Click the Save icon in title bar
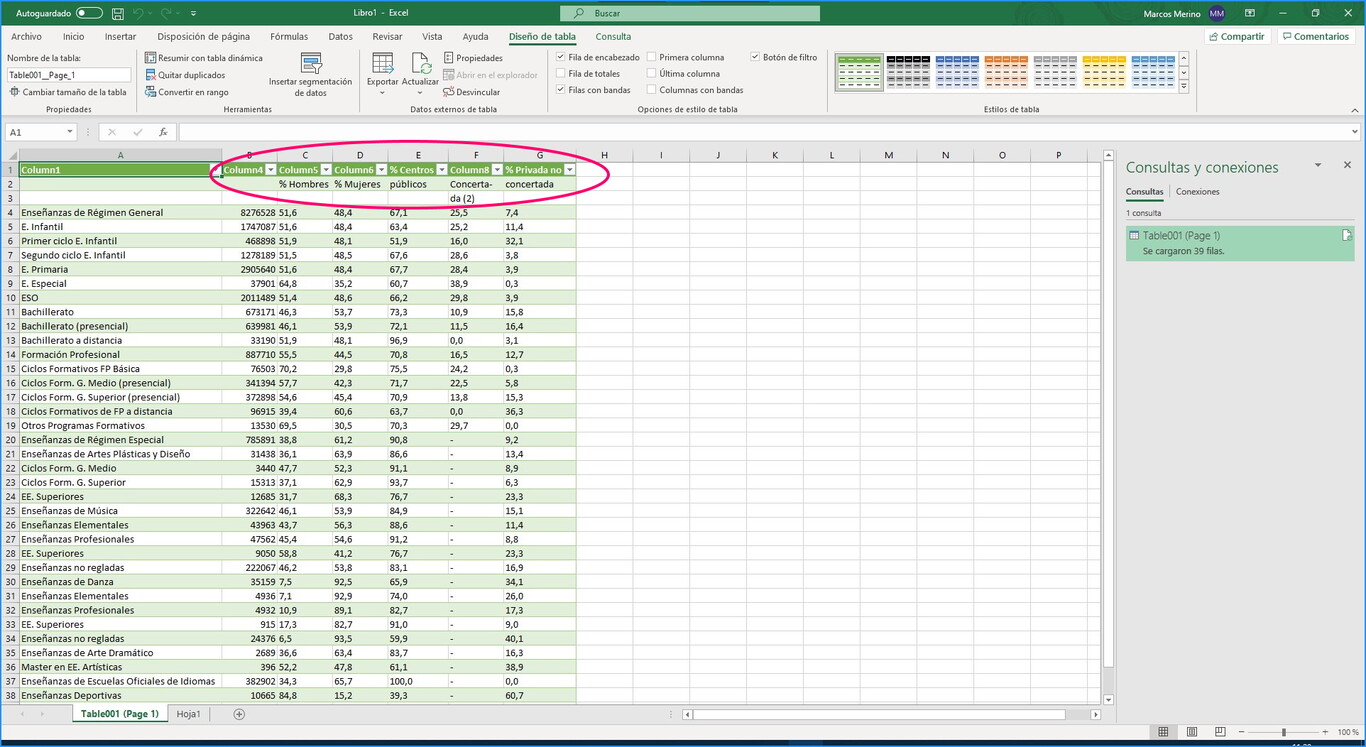The image size is (1366, 747). (x=118, y=13)
